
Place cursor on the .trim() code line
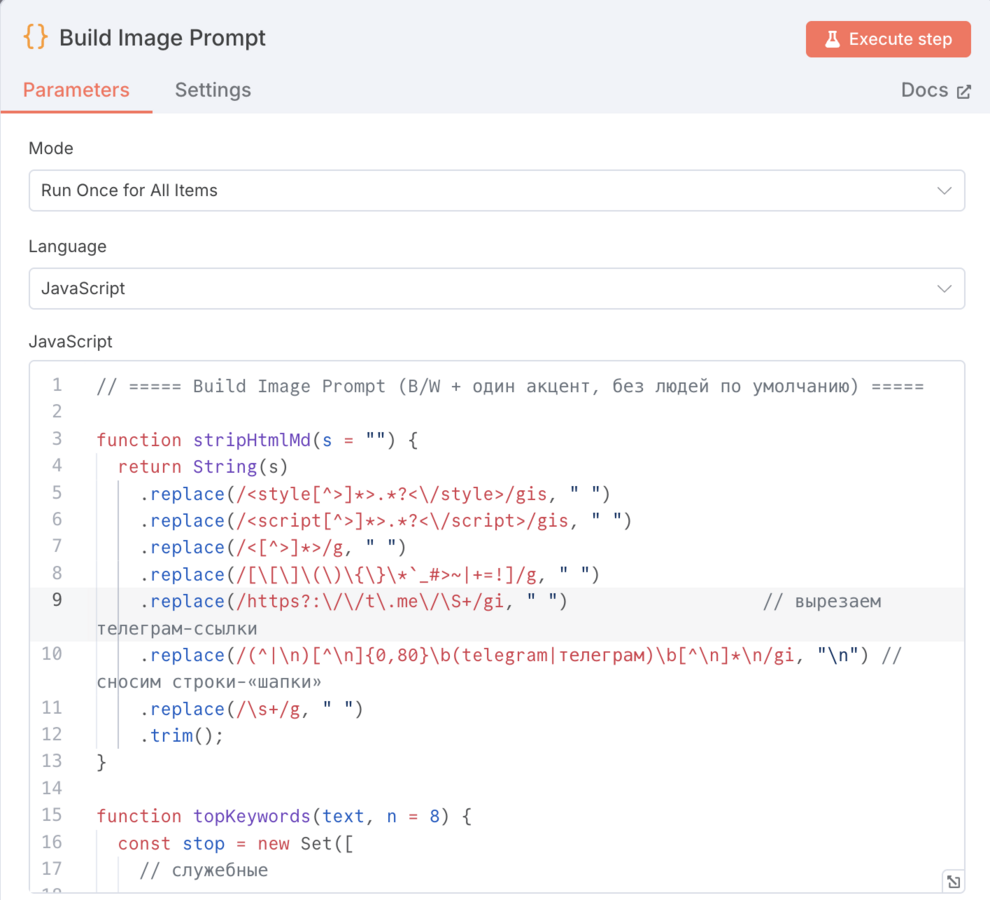(x=182, y=736)
